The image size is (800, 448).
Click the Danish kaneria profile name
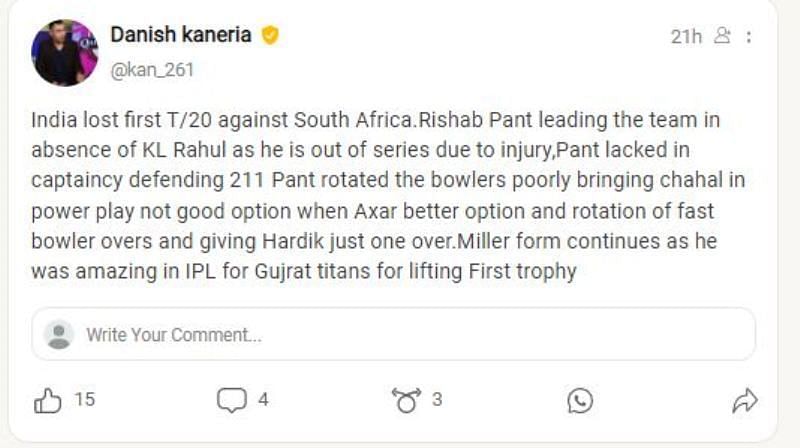click(x=182, y=36)
